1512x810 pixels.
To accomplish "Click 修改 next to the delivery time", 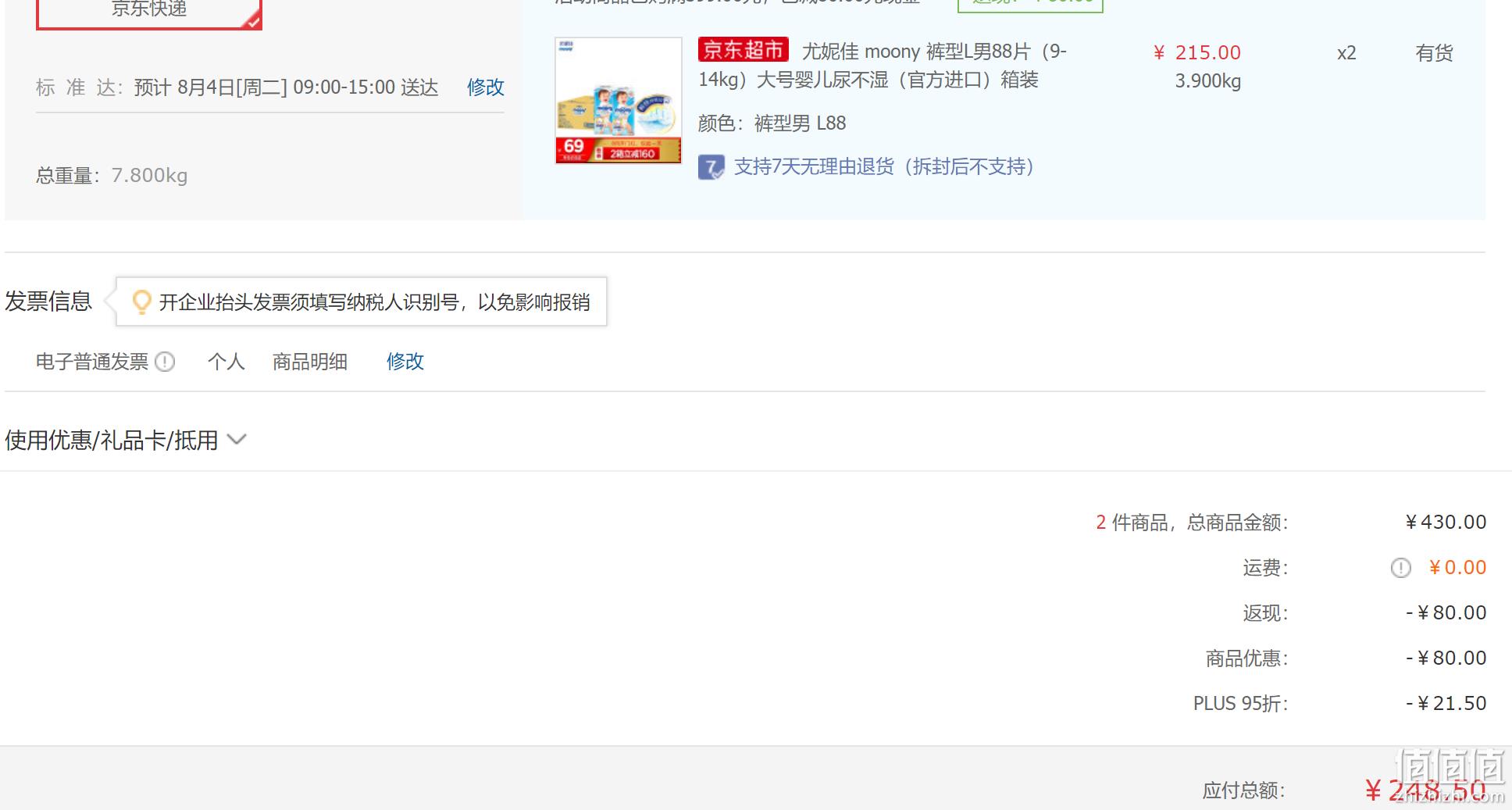I will 485,87.
